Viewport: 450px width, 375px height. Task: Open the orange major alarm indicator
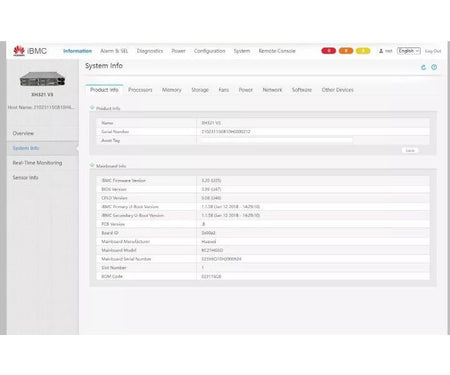346,51
